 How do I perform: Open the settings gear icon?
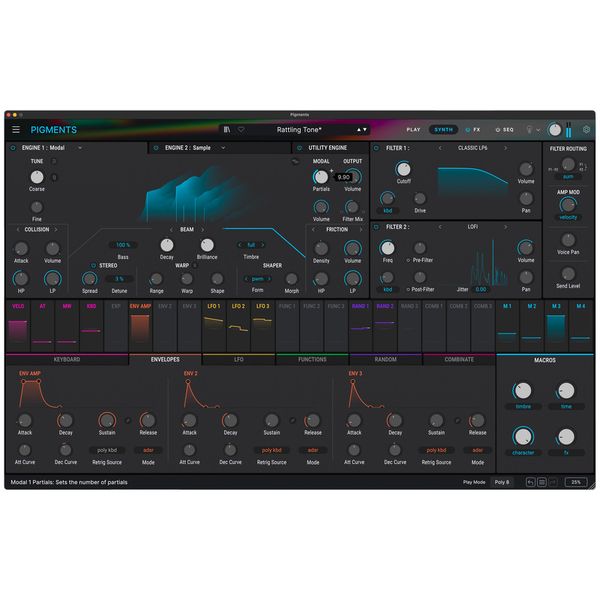click(x=587, y=130)
